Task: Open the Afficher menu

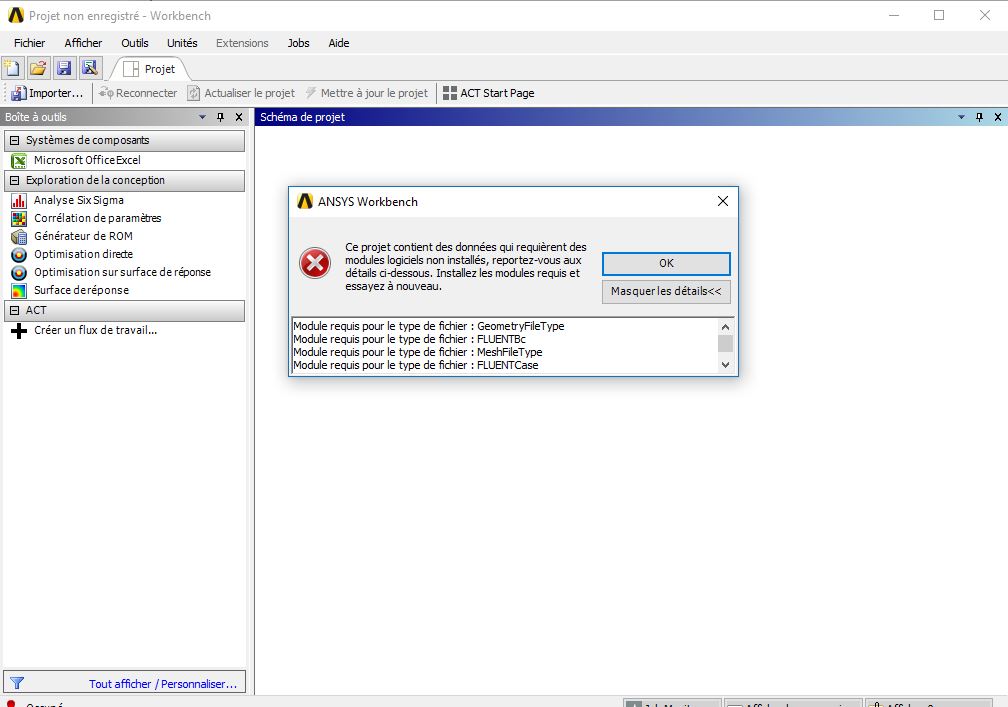Action: point(83,43)
